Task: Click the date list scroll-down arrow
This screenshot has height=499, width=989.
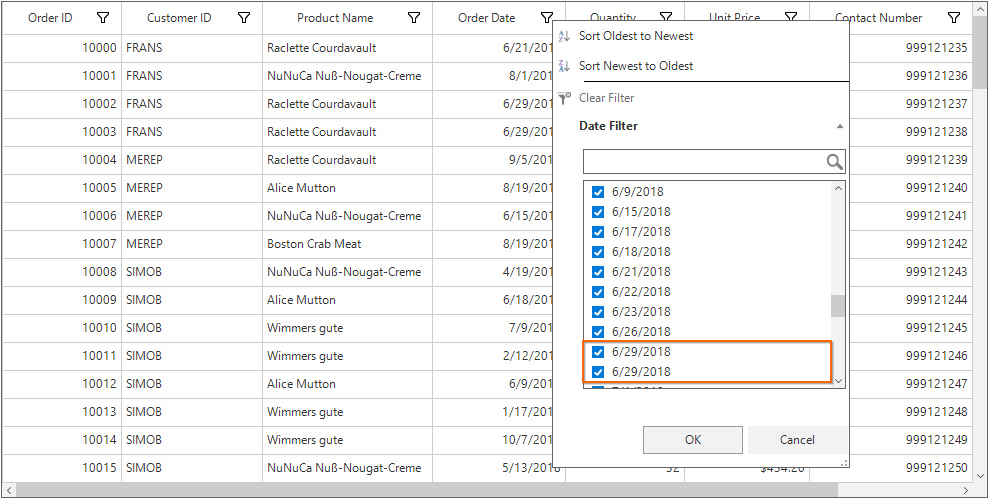Action: tap(838, 380)
